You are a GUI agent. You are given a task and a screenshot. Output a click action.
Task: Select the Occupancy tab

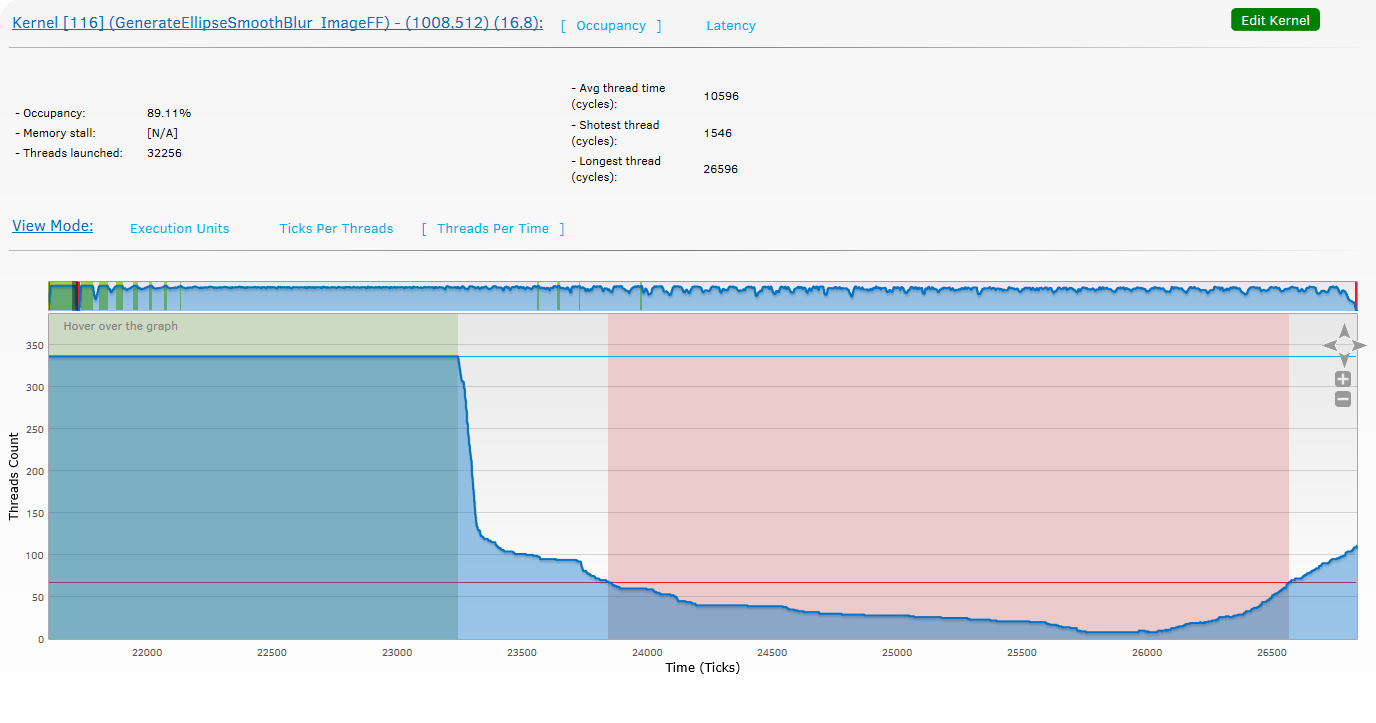click(x=610, y=26)
